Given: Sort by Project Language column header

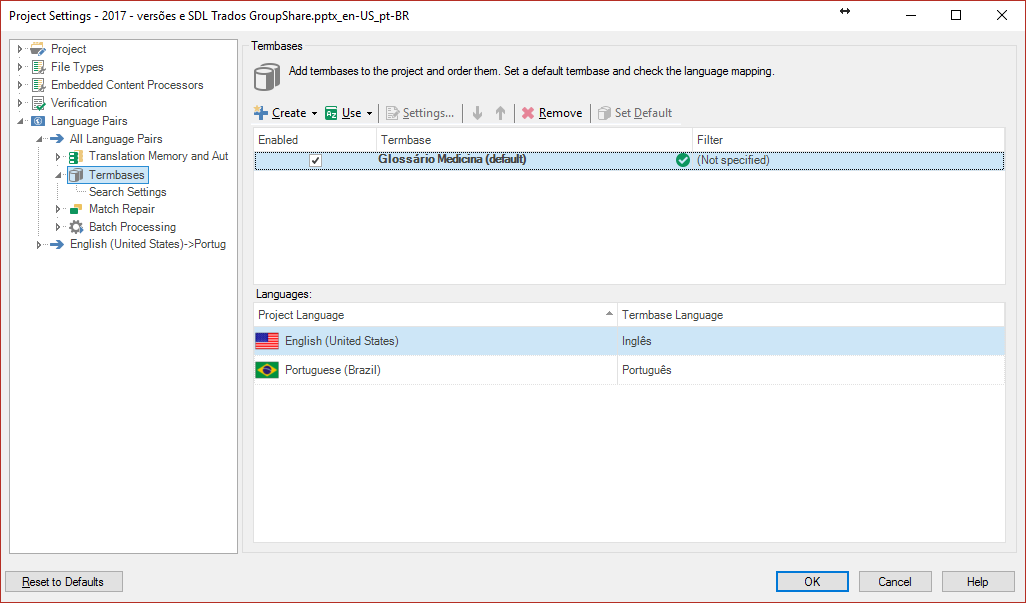Looking at the screenshot, I should tap(435, 315).
